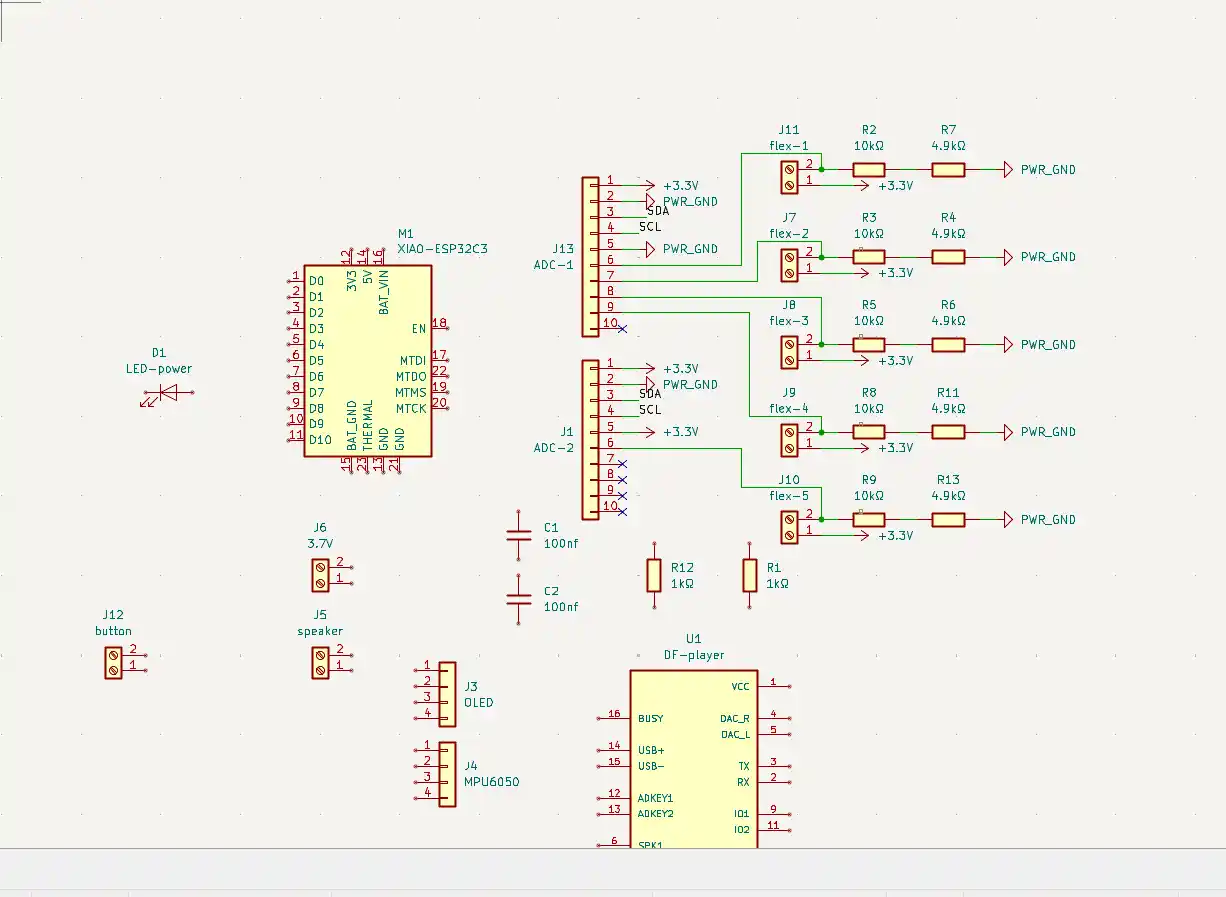Select the J5 speaker connector symbol

[320, 662]
